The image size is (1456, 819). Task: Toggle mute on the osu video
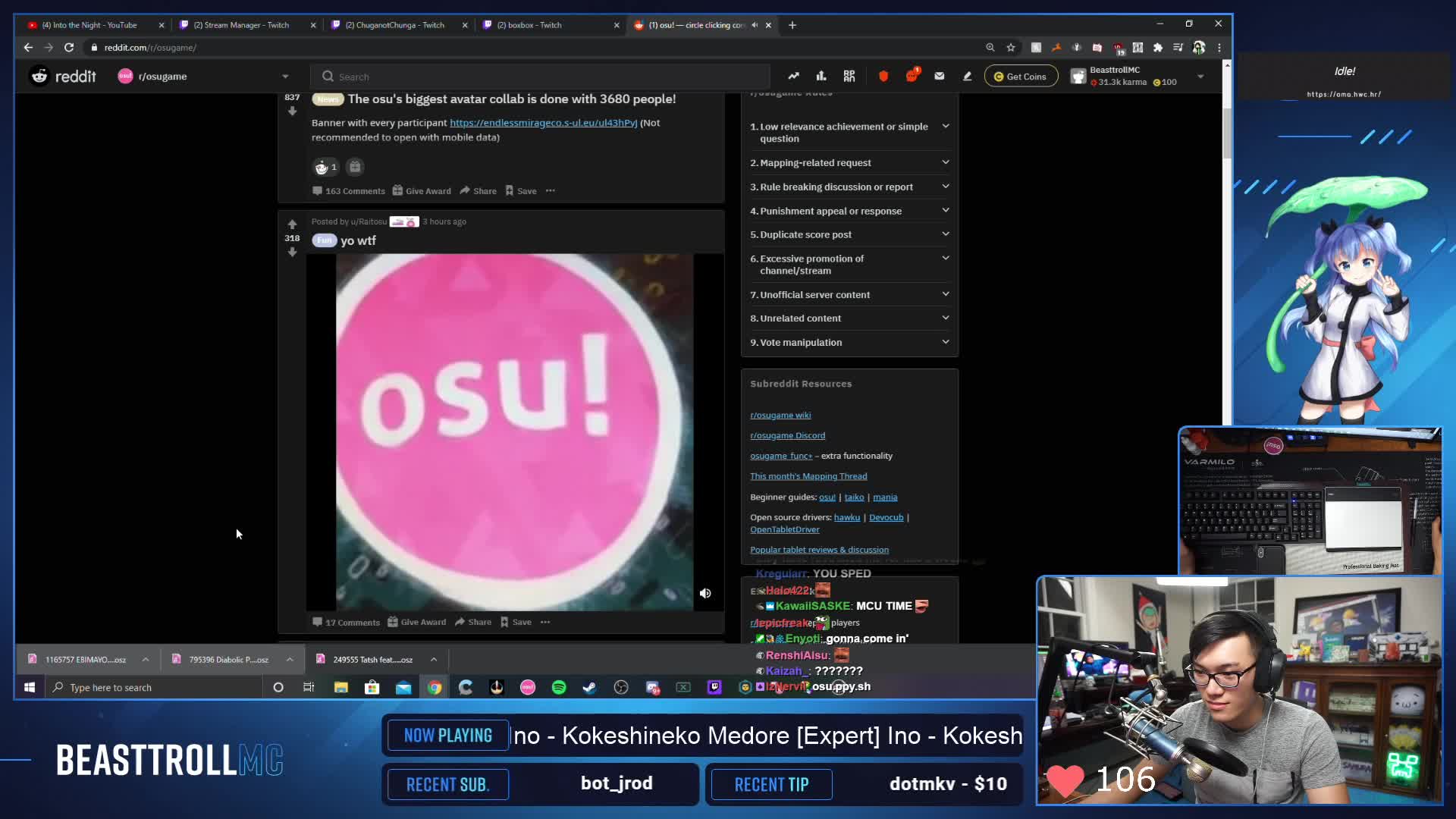(x=705, y=593)
